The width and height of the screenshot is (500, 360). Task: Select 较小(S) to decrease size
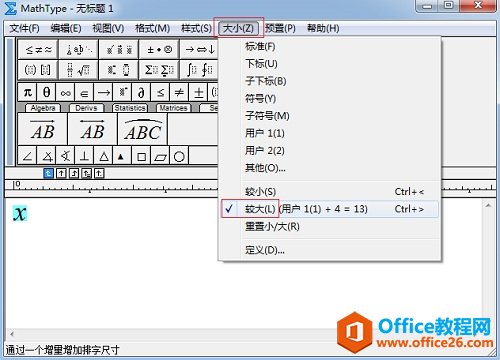330,192
